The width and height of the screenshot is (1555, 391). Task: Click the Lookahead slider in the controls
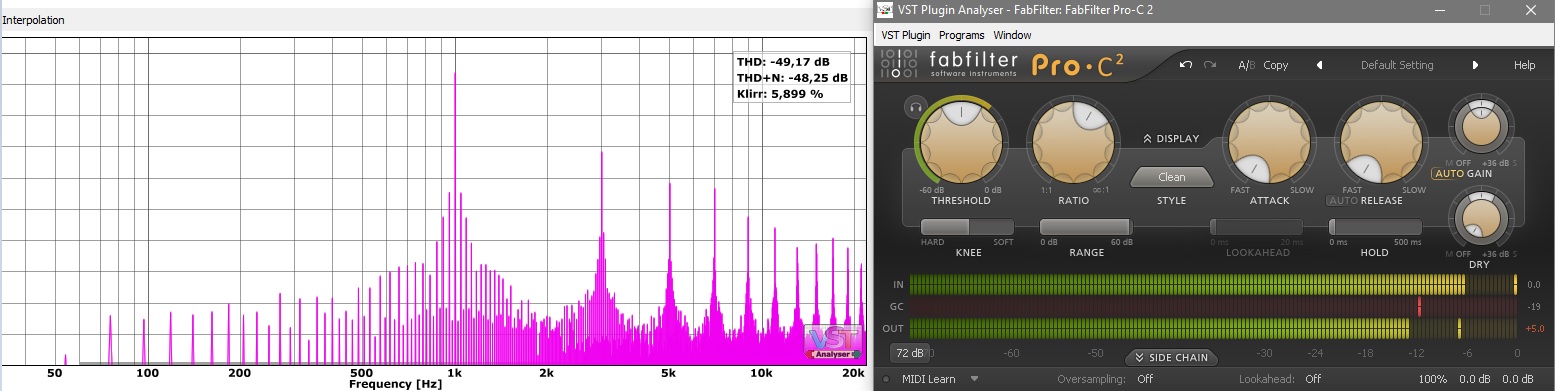click(x=1256, y=228)
